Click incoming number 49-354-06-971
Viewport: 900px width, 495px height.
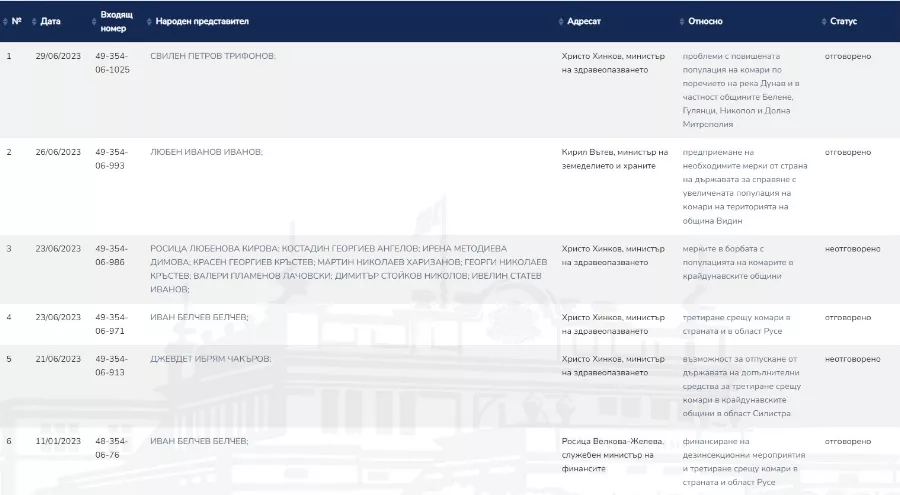111,324
